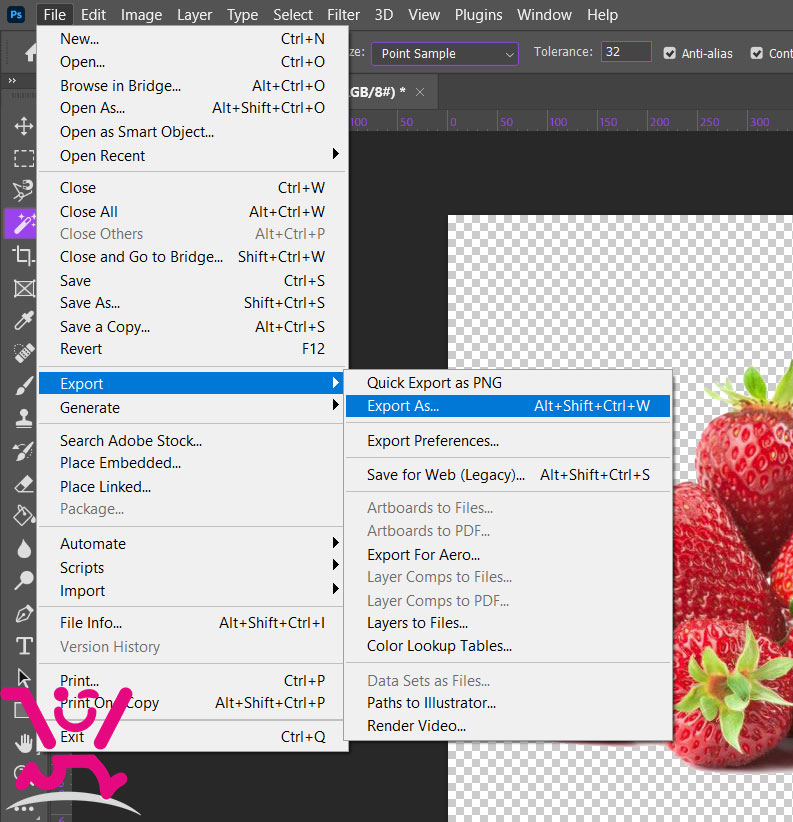Select the Move tool
This screenshot has width=793, height=822.
click(x=24, y=126)
